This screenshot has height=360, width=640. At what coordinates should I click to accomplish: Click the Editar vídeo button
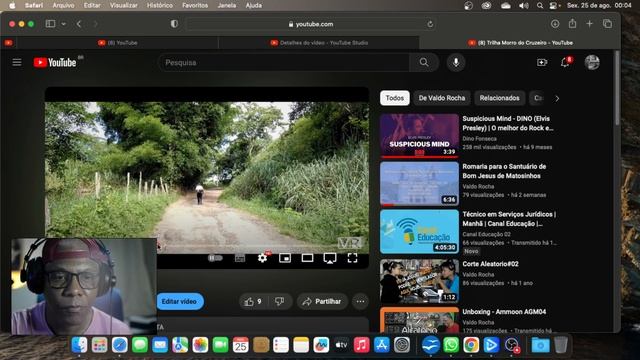tap(179, 302)
